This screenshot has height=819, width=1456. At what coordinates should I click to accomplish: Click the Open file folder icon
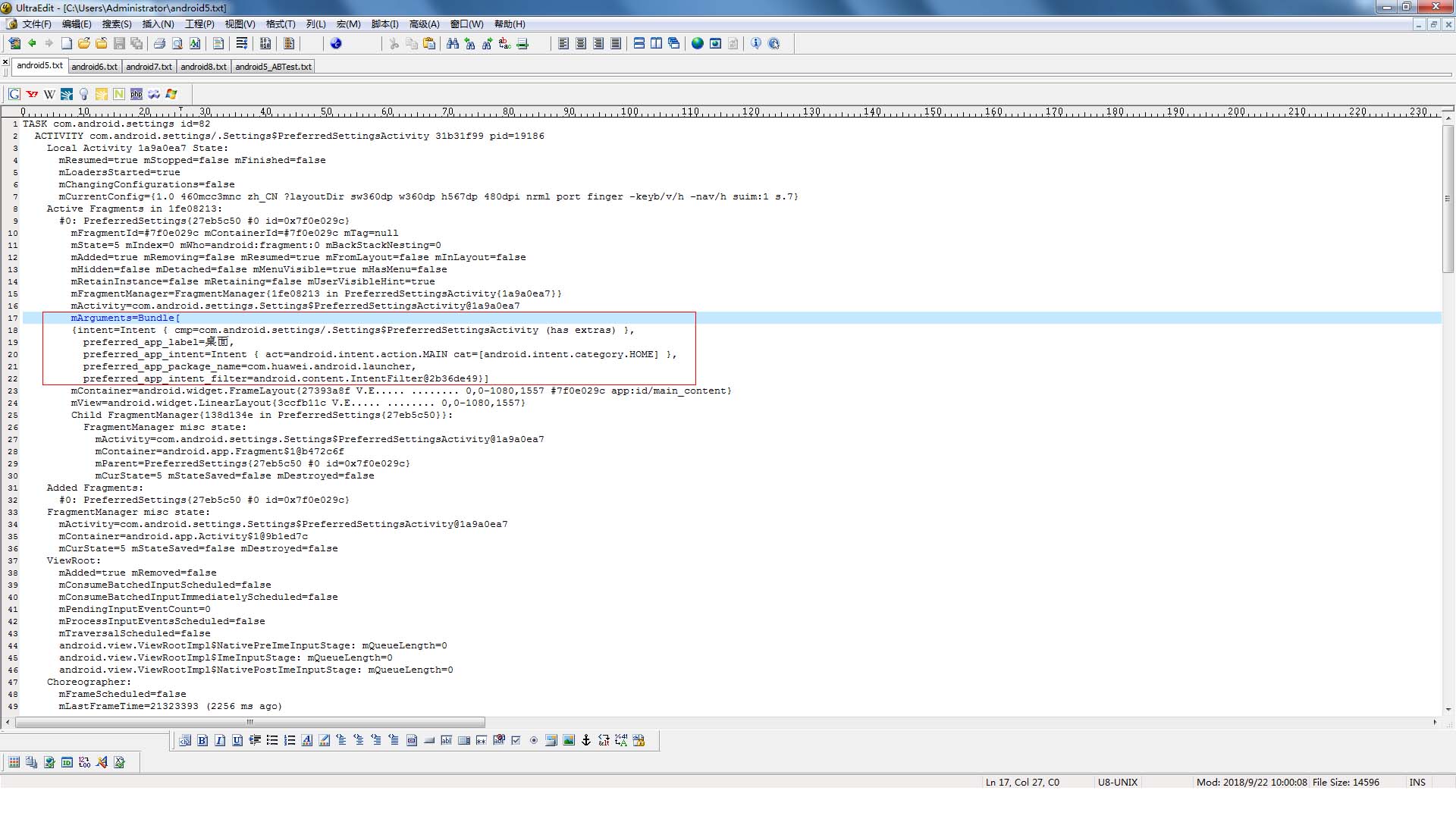point(84,43)
